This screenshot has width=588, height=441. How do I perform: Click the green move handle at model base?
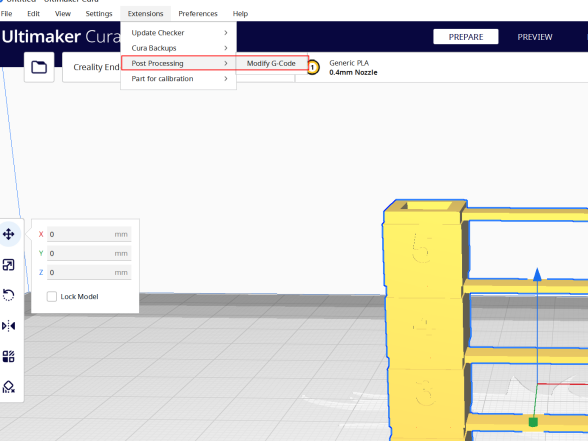coord(533,422)
